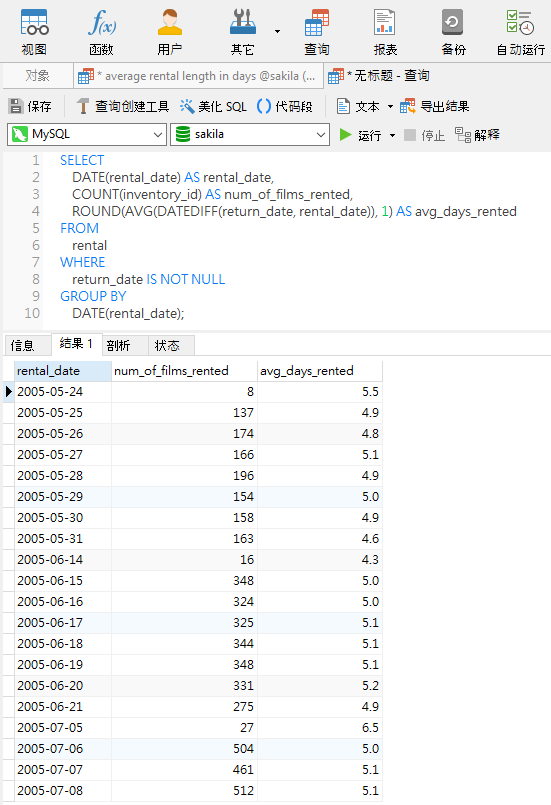Click line number 10 in the gutter
The image size is (551, 805).
(32, 313)
